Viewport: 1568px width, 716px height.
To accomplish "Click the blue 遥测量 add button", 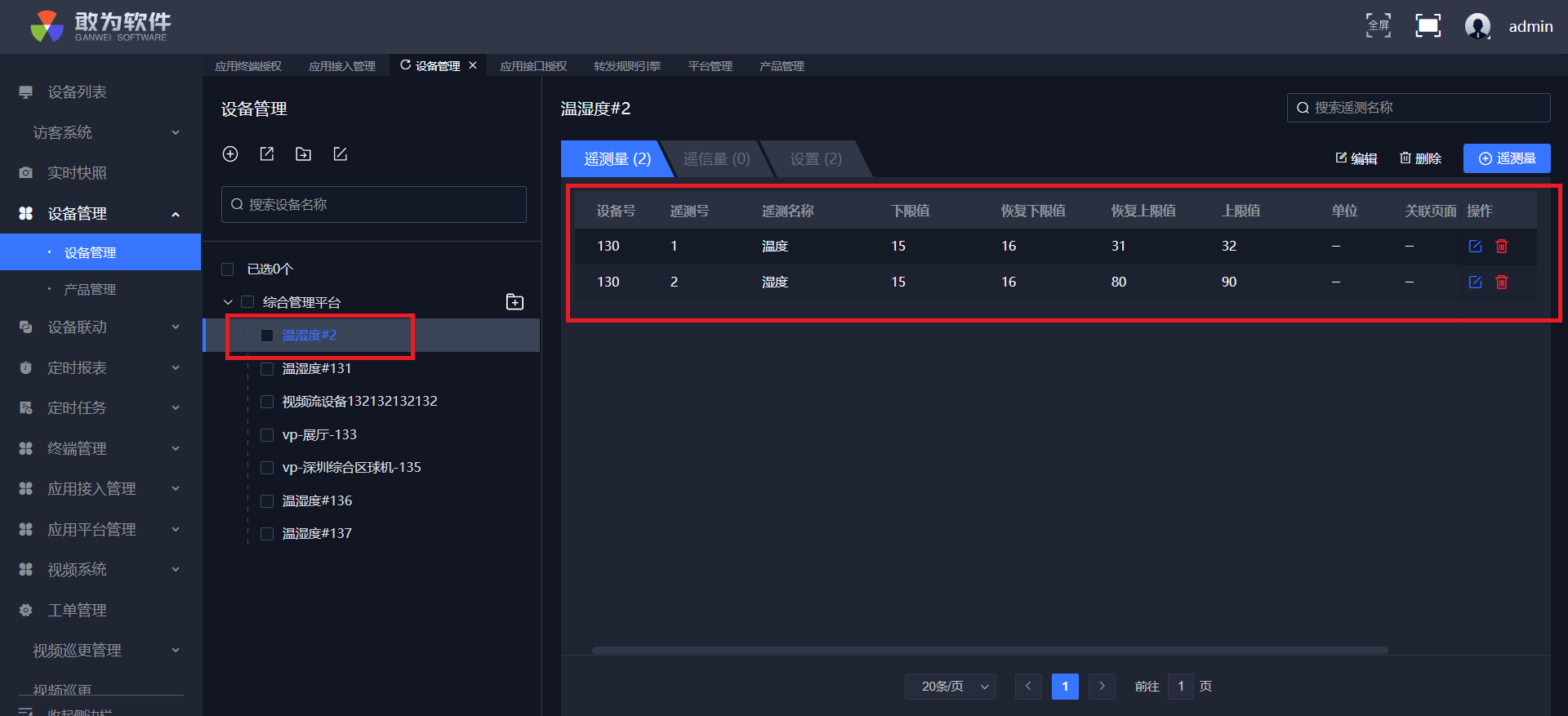I will 1507,158.
